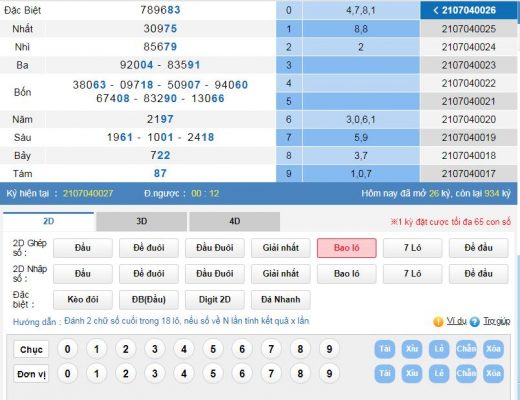Select Lẻ for the Đơn vị row

point(439,373)
